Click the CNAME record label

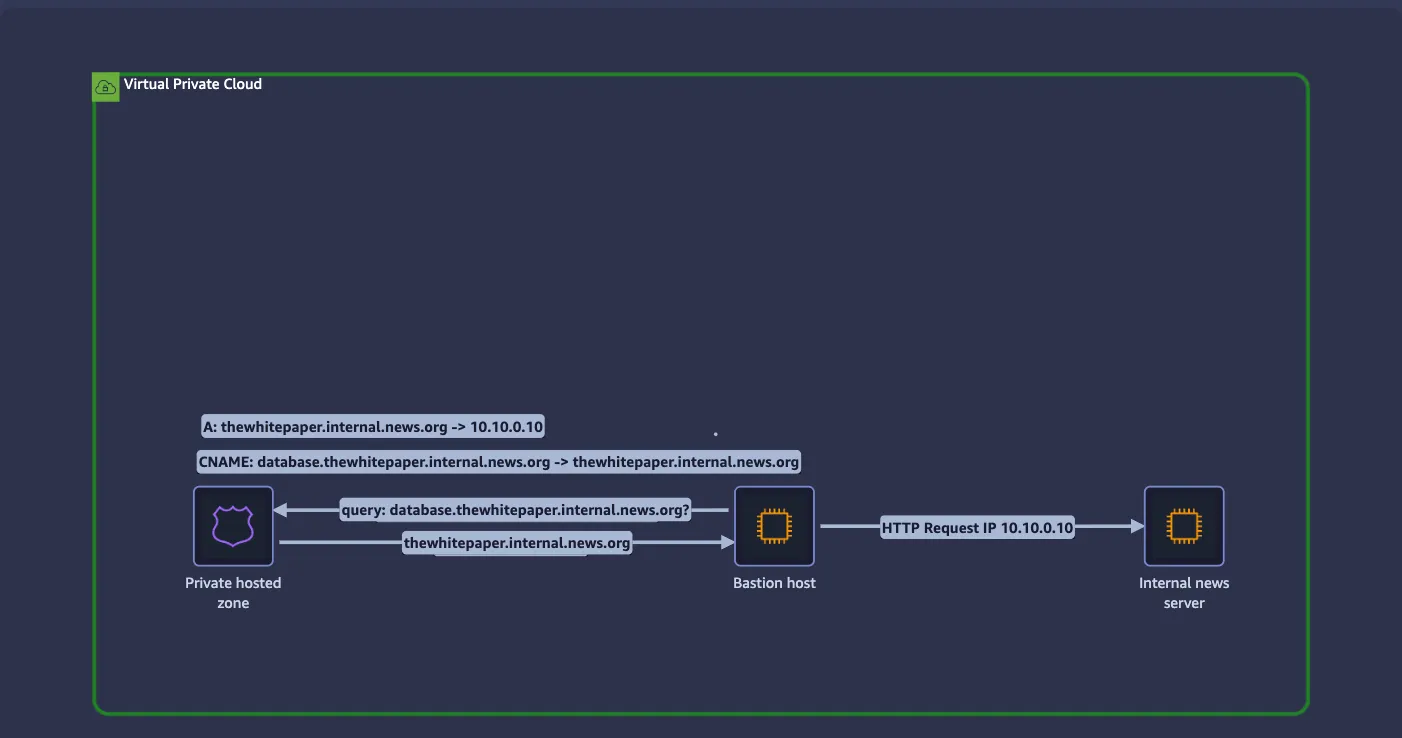[x=499, y=462]
